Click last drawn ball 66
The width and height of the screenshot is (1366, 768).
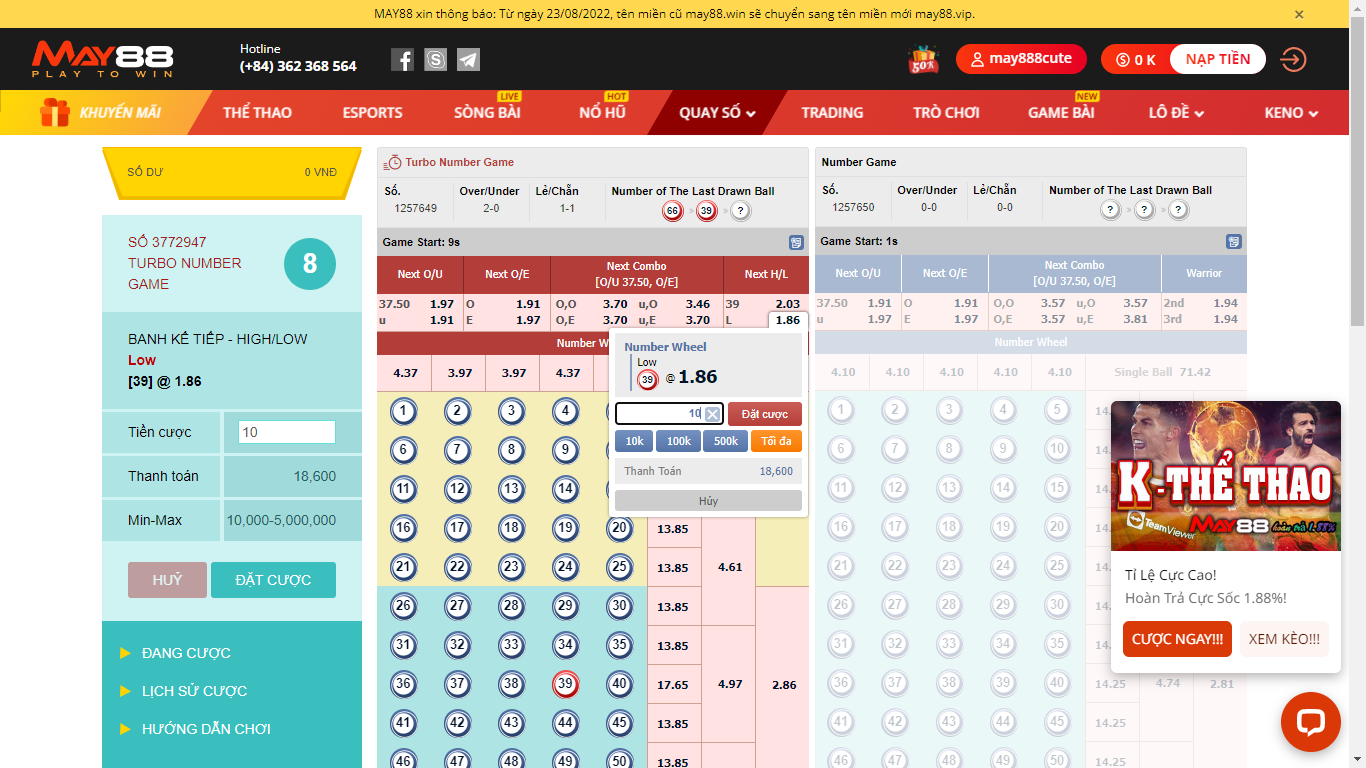point(673,211)
